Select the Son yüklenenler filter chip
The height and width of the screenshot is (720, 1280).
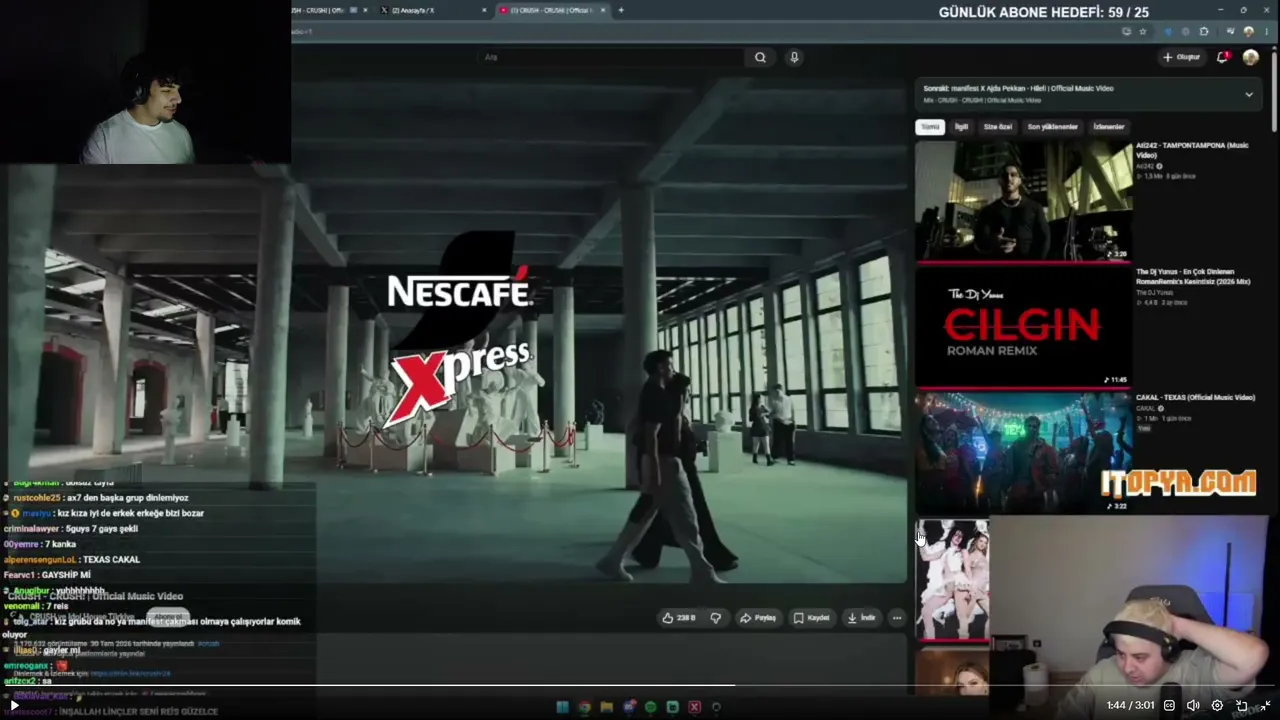click(1053, 127)
